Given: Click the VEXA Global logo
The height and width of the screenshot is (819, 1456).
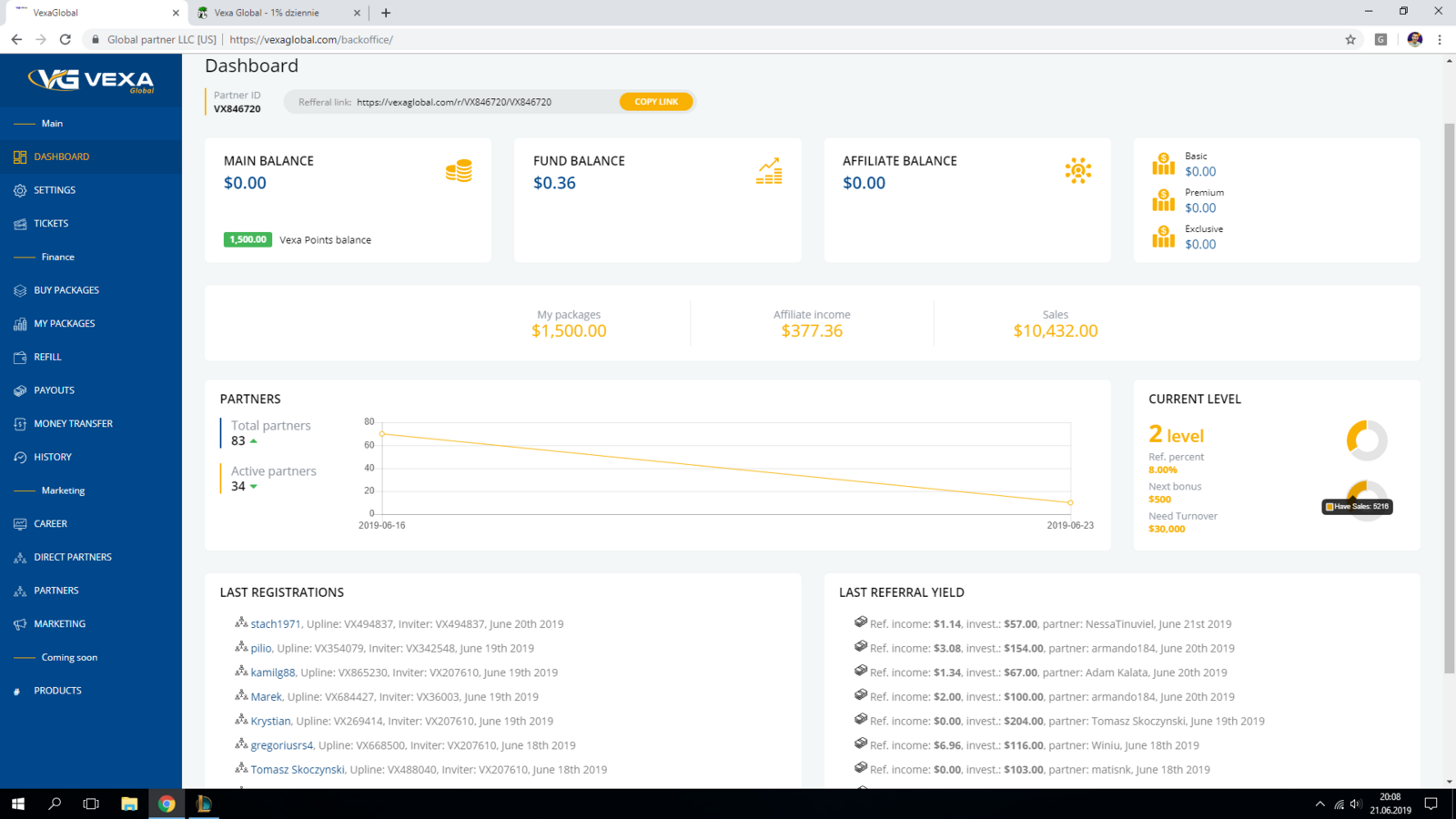Looking at the screenshot, I should 91,80.
